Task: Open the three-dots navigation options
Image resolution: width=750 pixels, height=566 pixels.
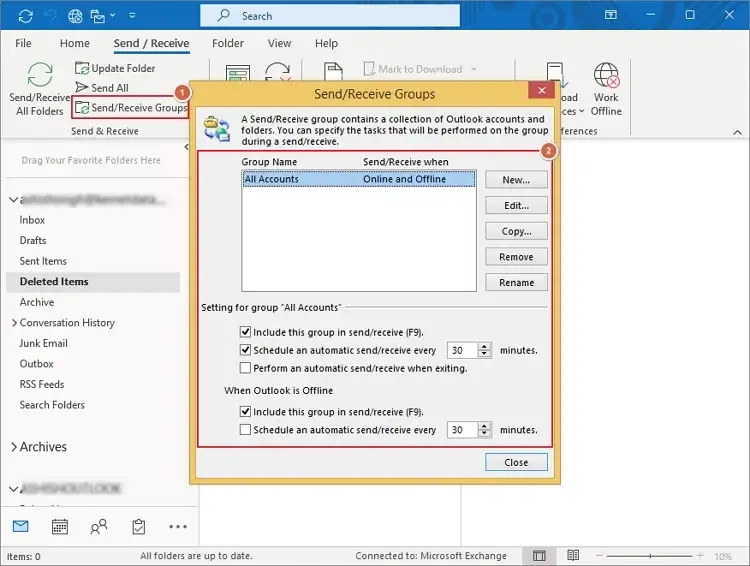Action: (178, 526)
